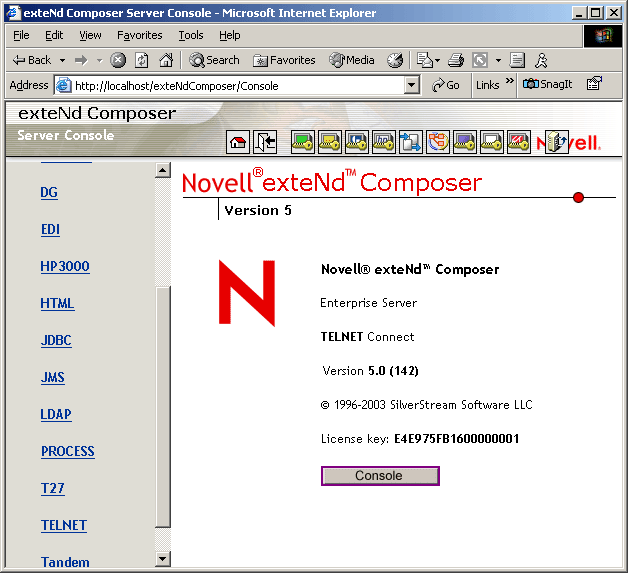Open the Media toolbar button

click(352, 60)
